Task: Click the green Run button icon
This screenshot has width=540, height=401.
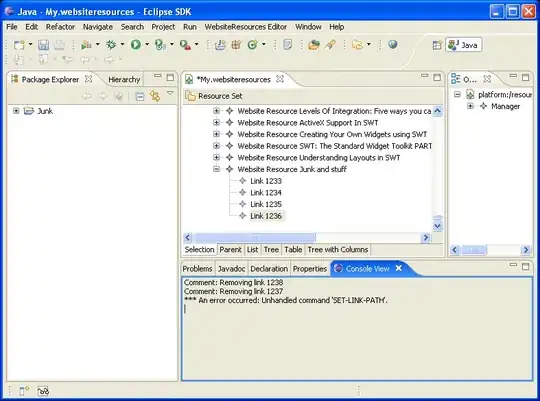Action: tap(136, 44)
